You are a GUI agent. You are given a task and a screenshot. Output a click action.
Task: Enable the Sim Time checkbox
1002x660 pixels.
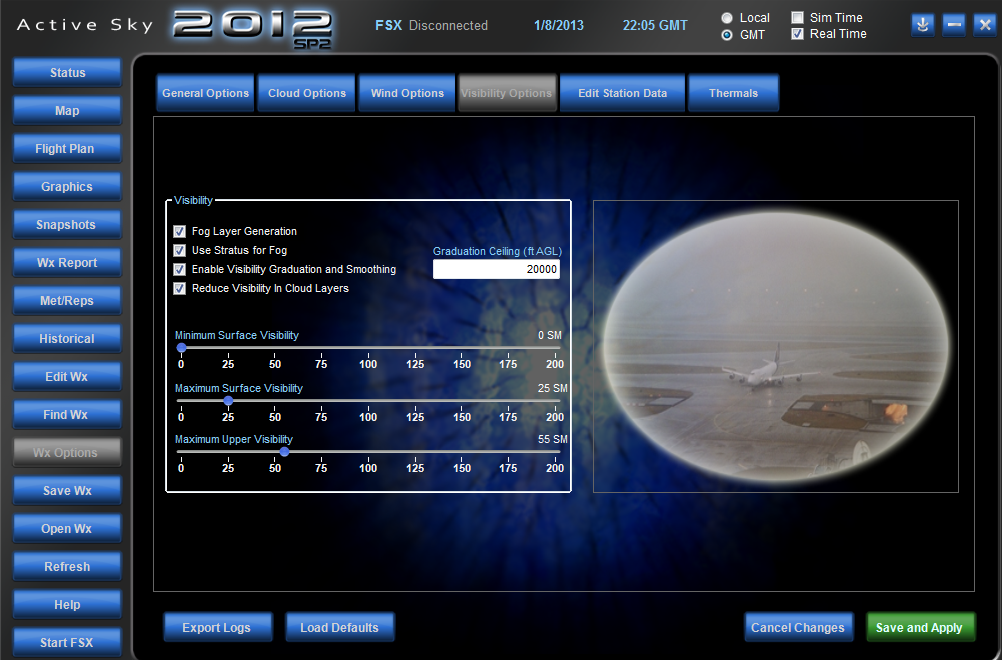[798, 17]
